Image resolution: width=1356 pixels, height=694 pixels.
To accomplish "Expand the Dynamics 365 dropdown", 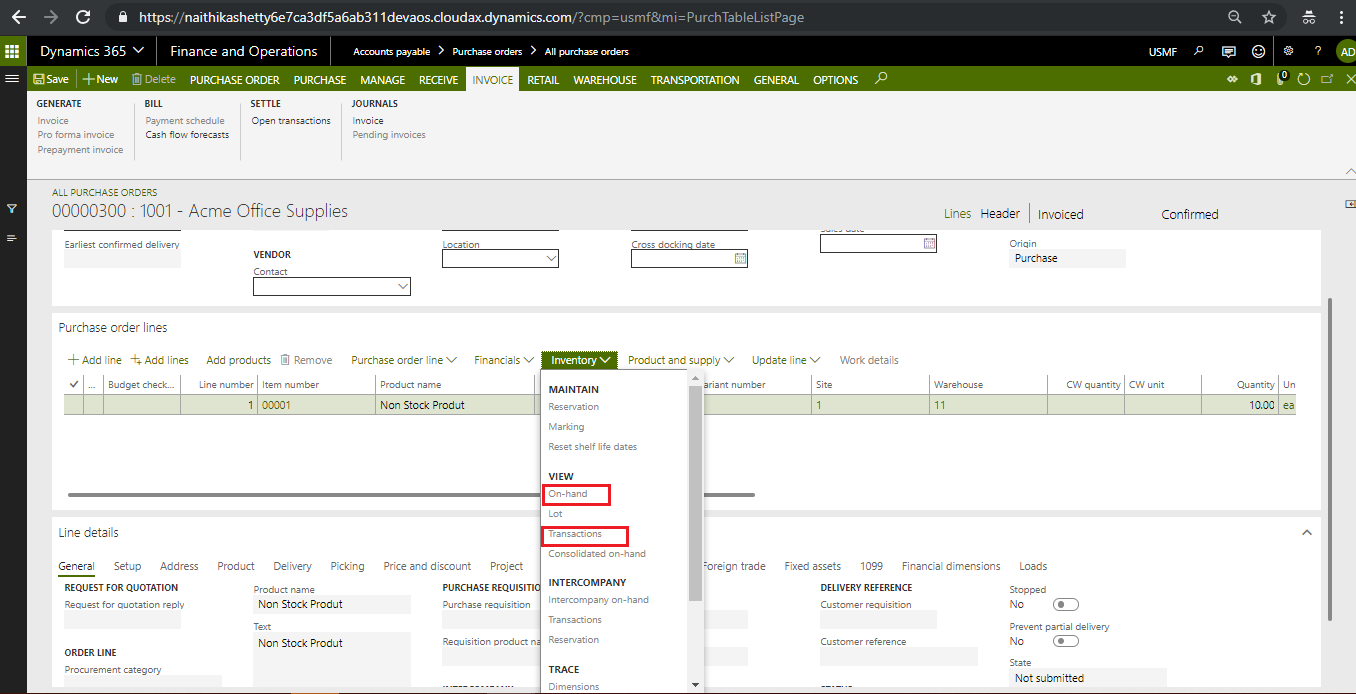I will (x=92, y=51).
